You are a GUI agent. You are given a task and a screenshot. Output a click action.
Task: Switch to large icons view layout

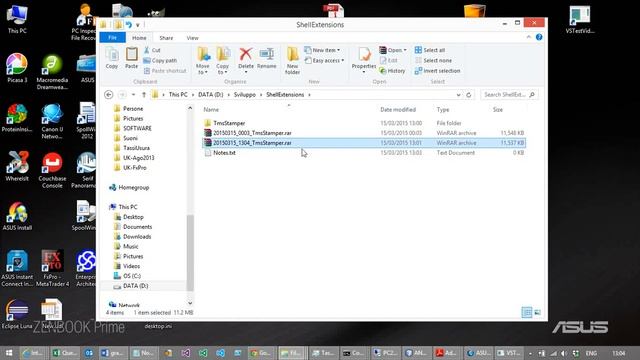[538, 312]
